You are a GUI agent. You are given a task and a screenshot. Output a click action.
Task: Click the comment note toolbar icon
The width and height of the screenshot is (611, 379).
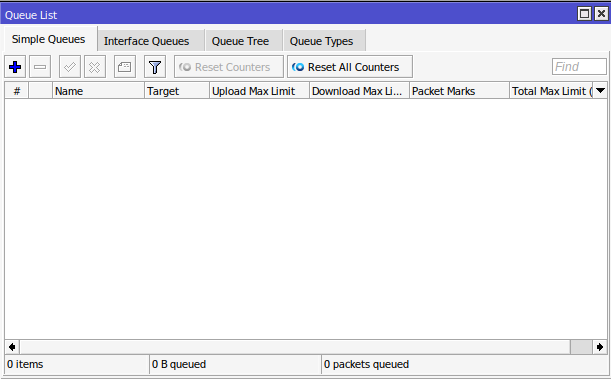tap(125, 67)
